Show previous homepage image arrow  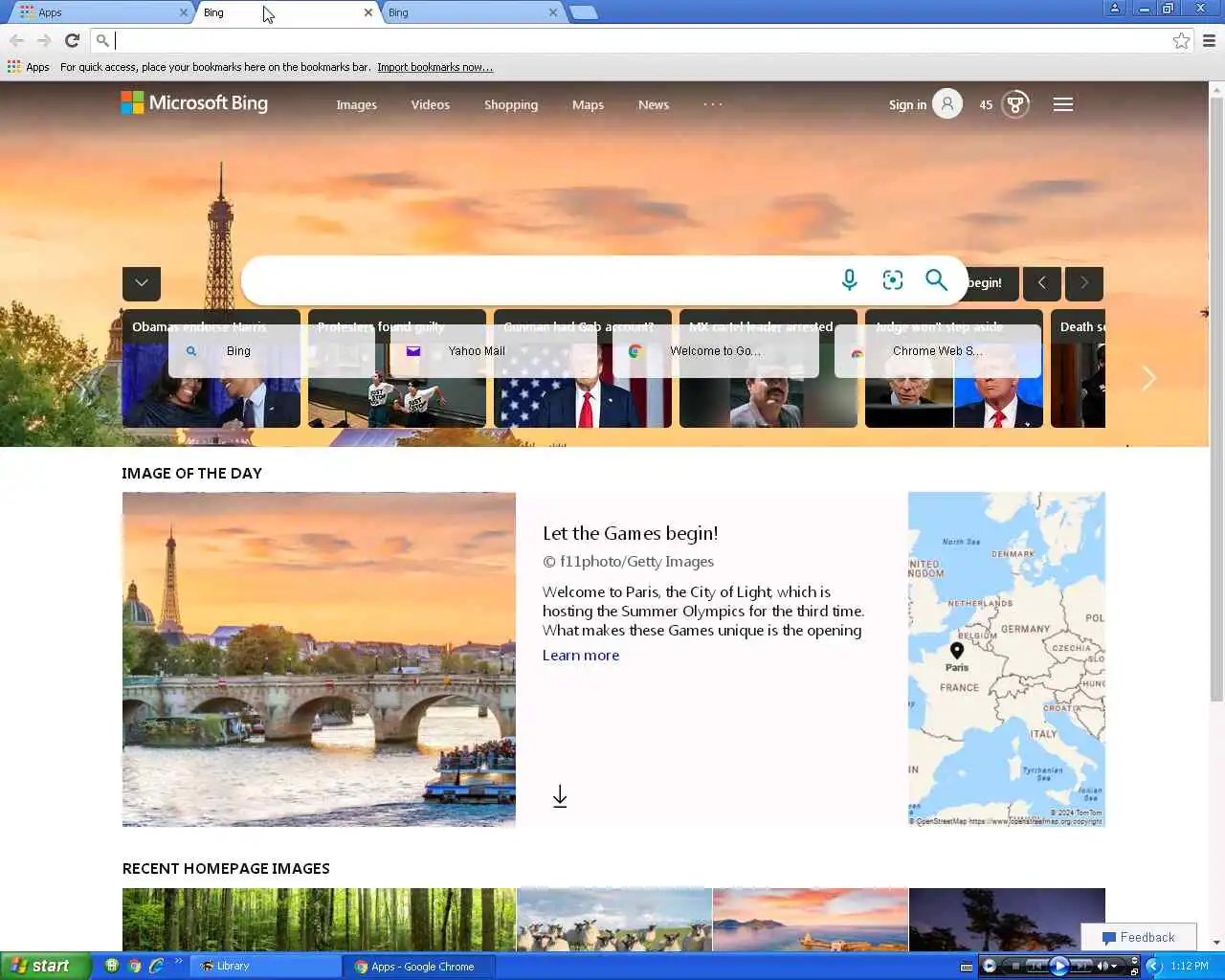(x=1042, y=283)
